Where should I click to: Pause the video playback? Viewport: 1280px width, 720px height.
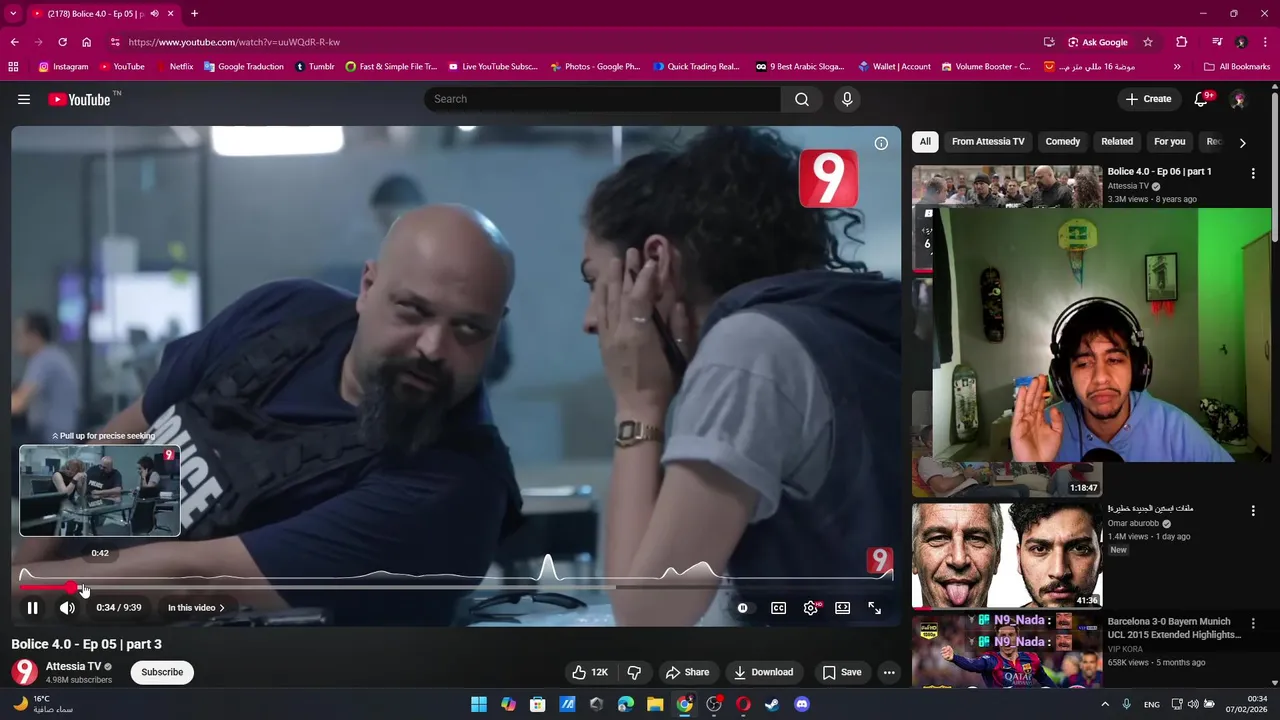tap(32, 607)
